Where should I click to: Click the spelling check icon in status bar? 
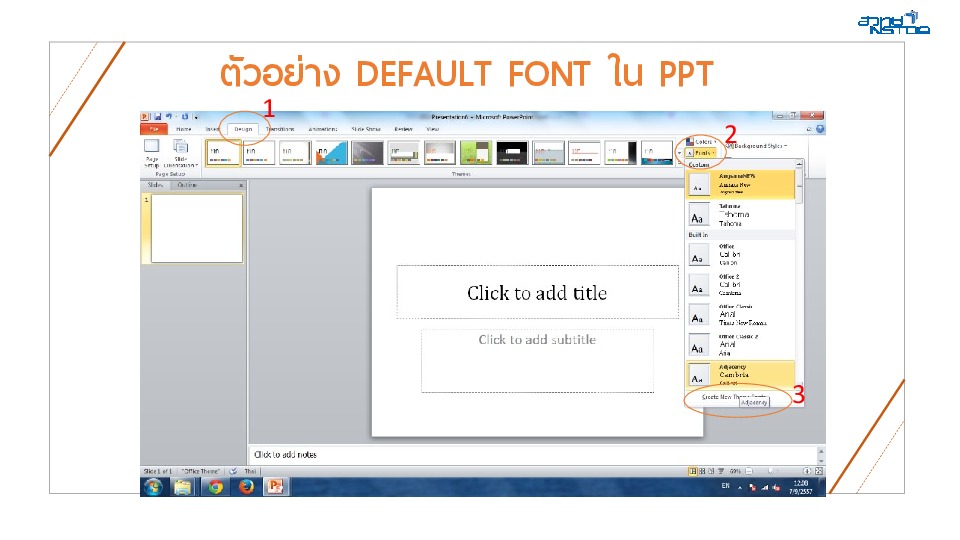click(233, 471)
